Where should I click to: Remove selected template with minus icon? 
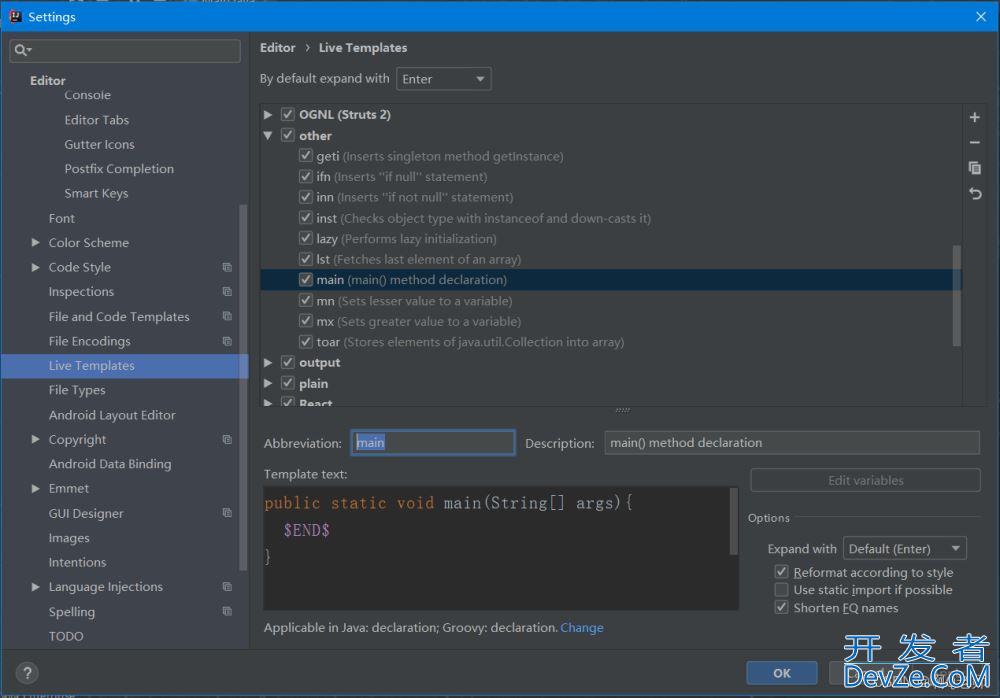tap(974, 142)
